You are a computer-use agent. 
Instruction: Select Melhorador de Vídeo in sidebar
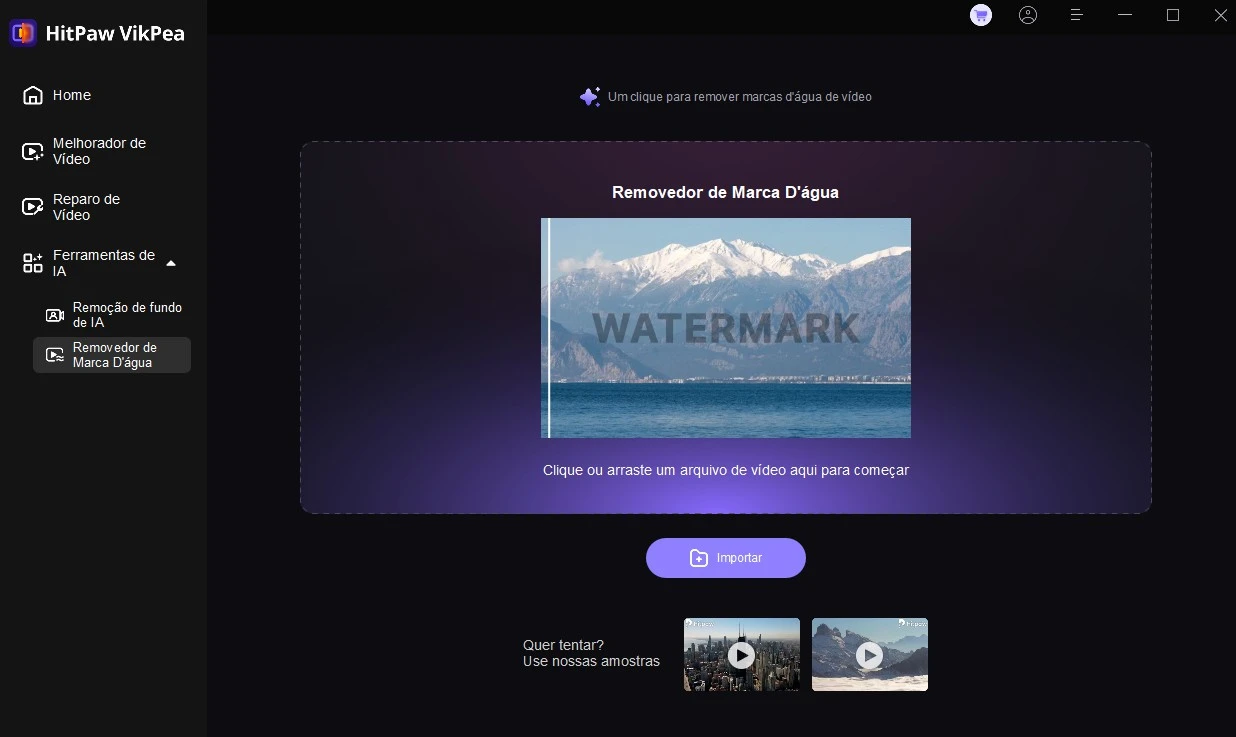tap(99, 151)
